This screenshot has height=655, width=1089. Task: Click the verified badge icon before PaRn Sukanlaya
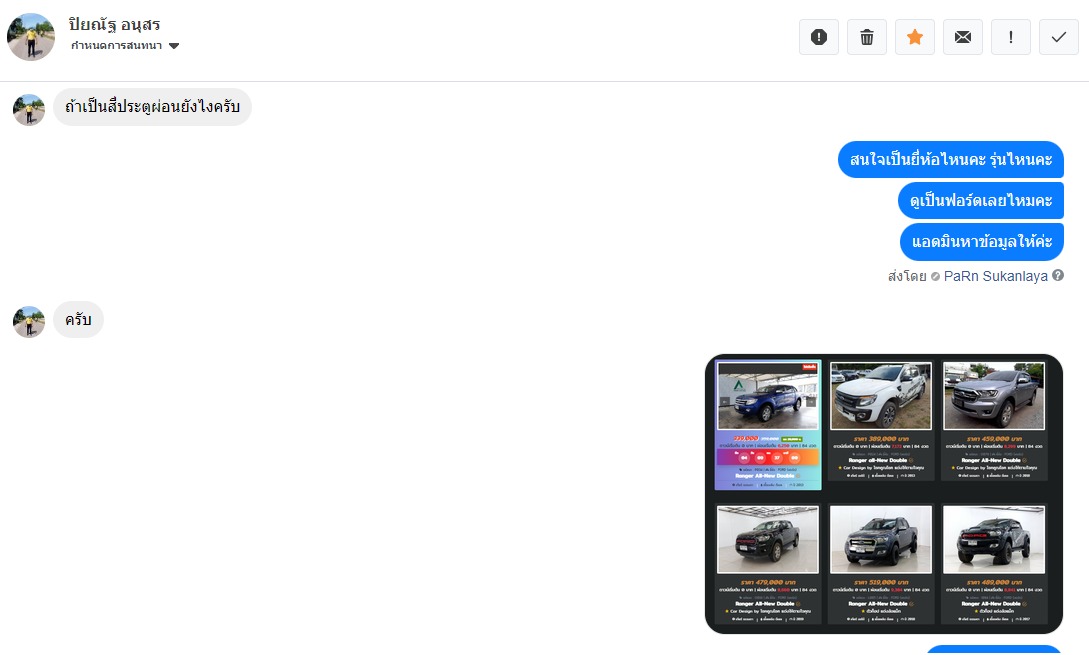(x=935, y=276)
